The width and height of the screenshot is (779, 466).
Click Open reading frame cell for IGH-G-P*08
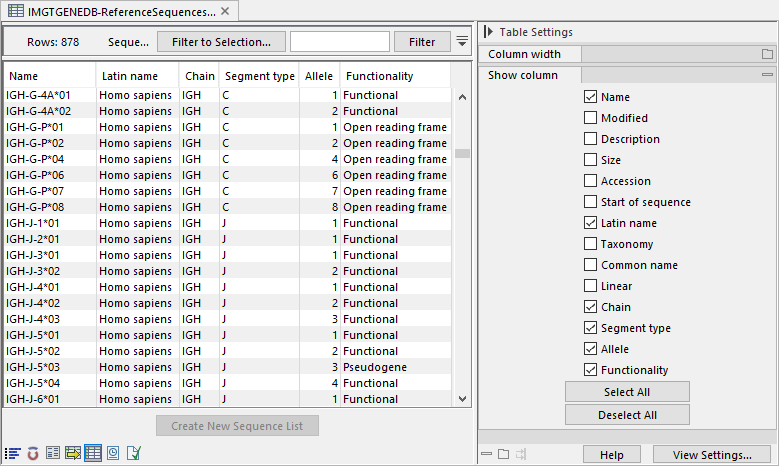pyautogui.click(x=395, y=207)
